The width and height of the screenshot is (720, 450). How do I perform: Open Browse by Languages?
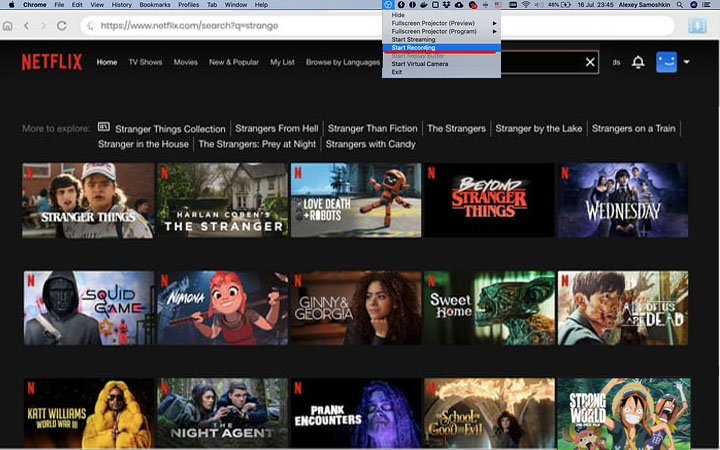coord(343,62)
